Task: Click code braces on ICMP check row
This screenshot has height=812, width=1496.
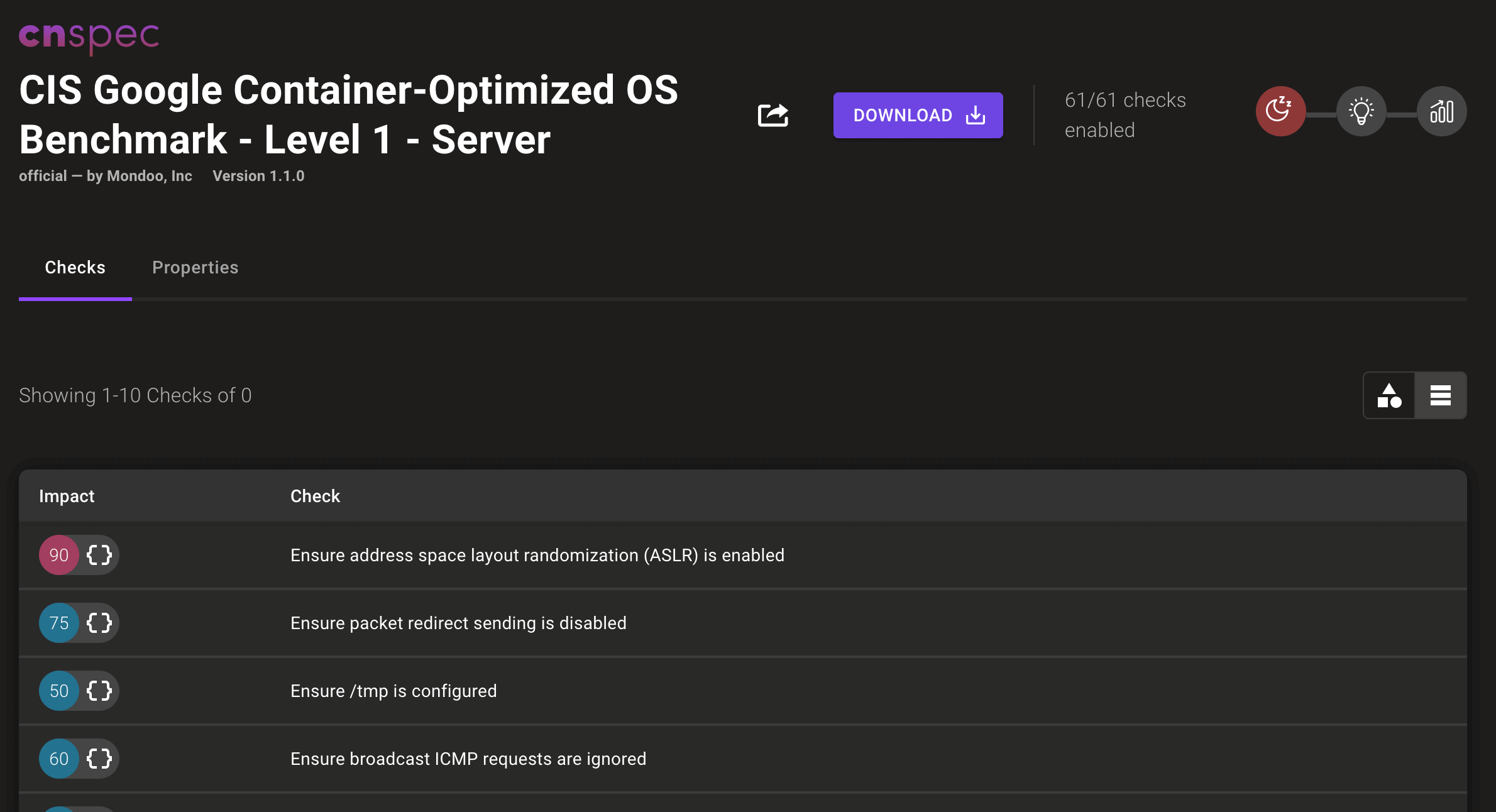Action: [x=99, y=759]
